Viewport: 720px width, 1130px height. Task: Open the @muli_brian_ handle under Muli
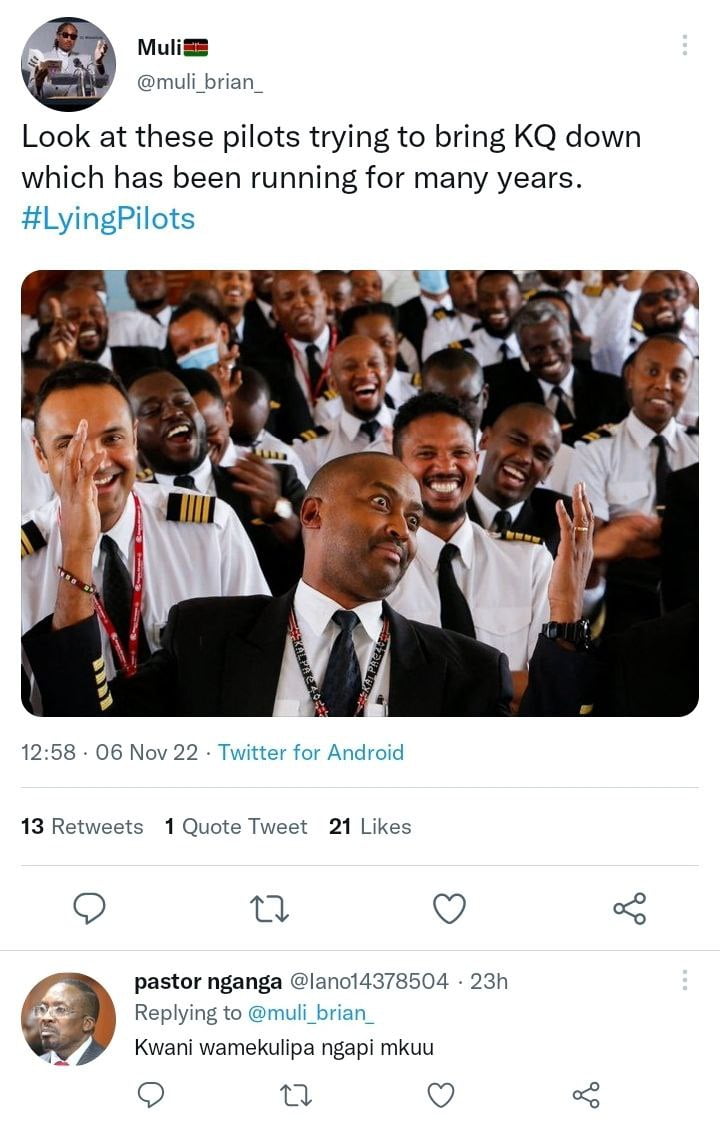pyautogui.click(x=200, y=81)
